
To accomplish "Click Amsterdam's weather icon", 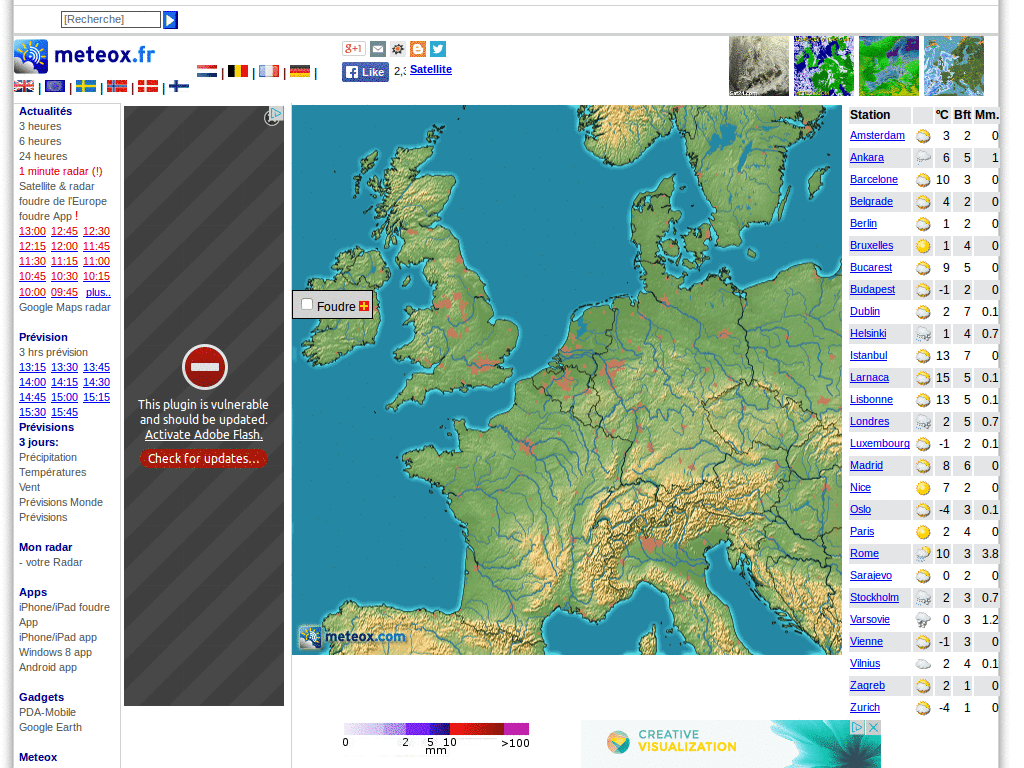I will point(923,136).
